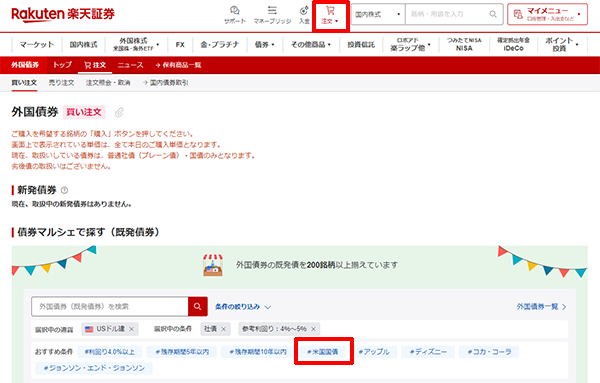Focus the 外国債券（既発債券）を検索 field
Viewport: 600px width, 383px height.
pyautogui.click(x=110, y=306)
